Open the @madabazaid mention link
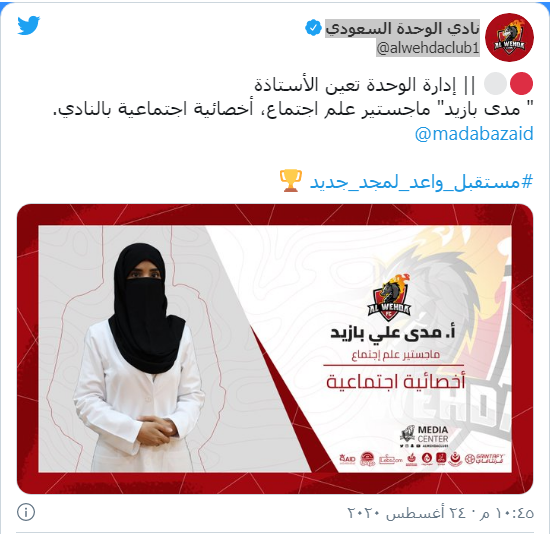Viewport: 553px width, 534px height. pos(474,134)
